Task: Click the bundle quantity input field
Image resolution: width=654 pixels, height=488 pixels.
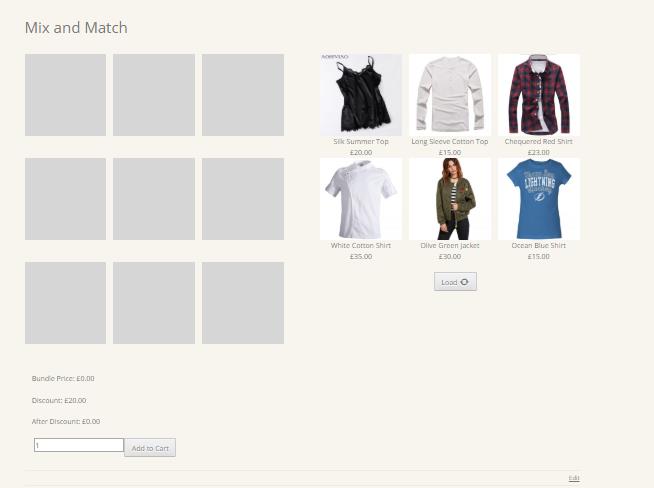Action: (x=79, y=445)
